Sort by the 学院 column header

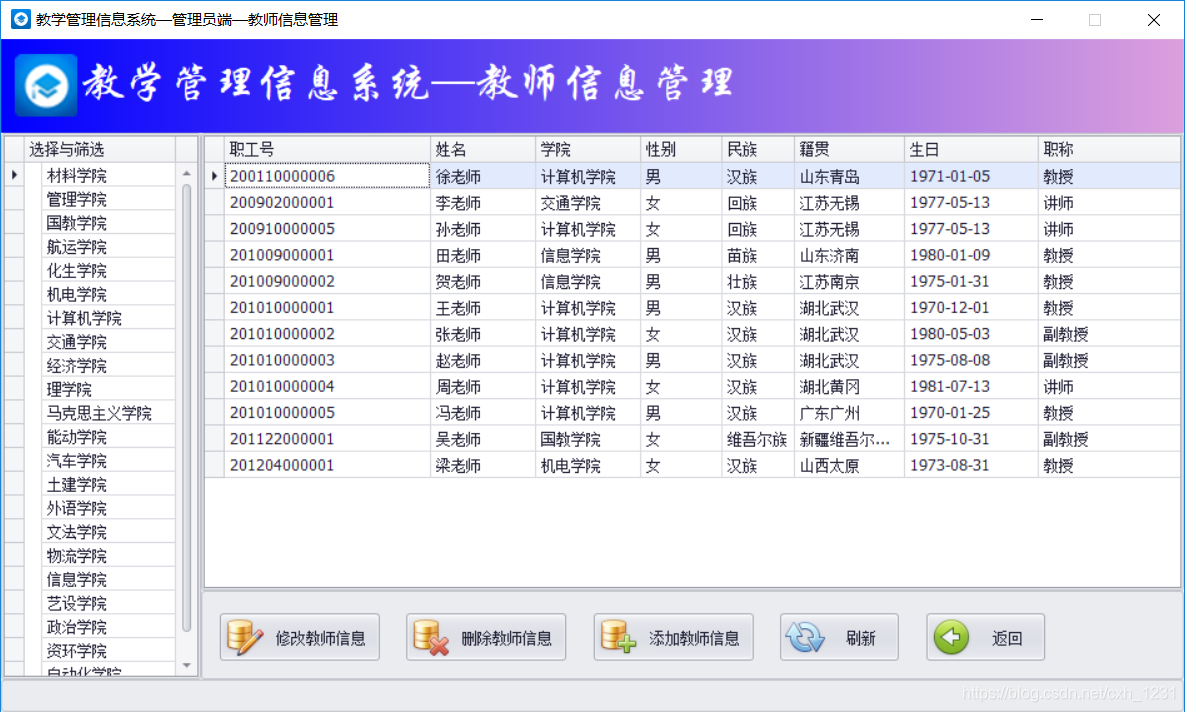click(588, 150)
